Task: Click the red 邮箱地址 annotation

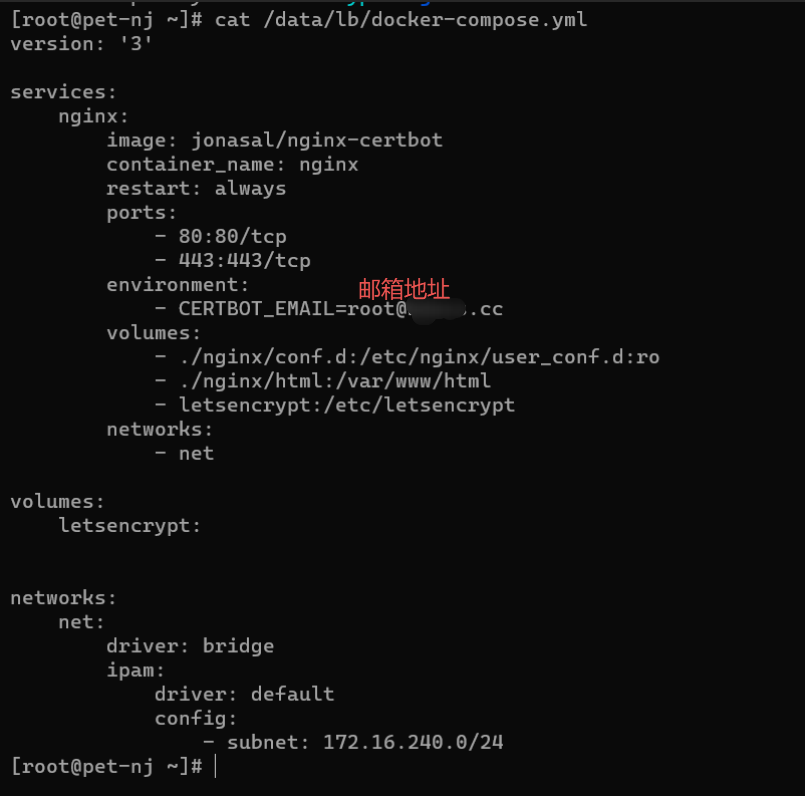Action: tap(404, 289)
